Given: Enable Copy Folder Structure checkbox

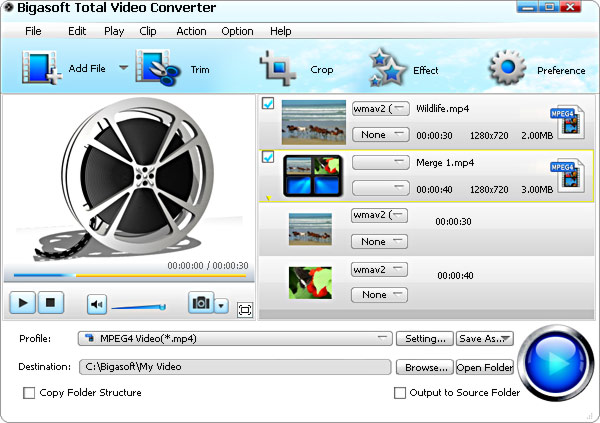Looking at the screenshot, I should click(x=29, y=393).
